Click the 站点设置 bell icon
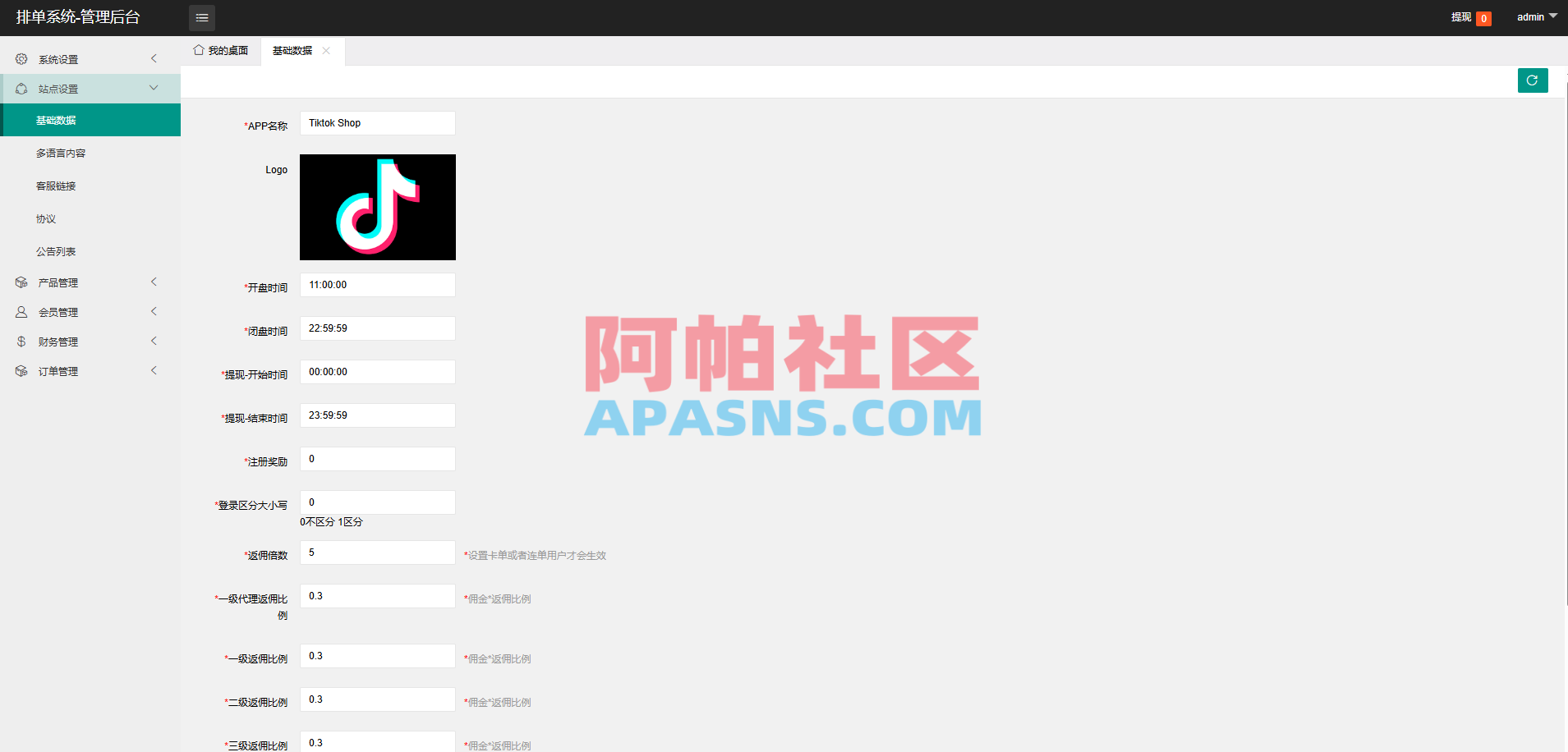1568x752 pixels. click(x=21, y=88)
